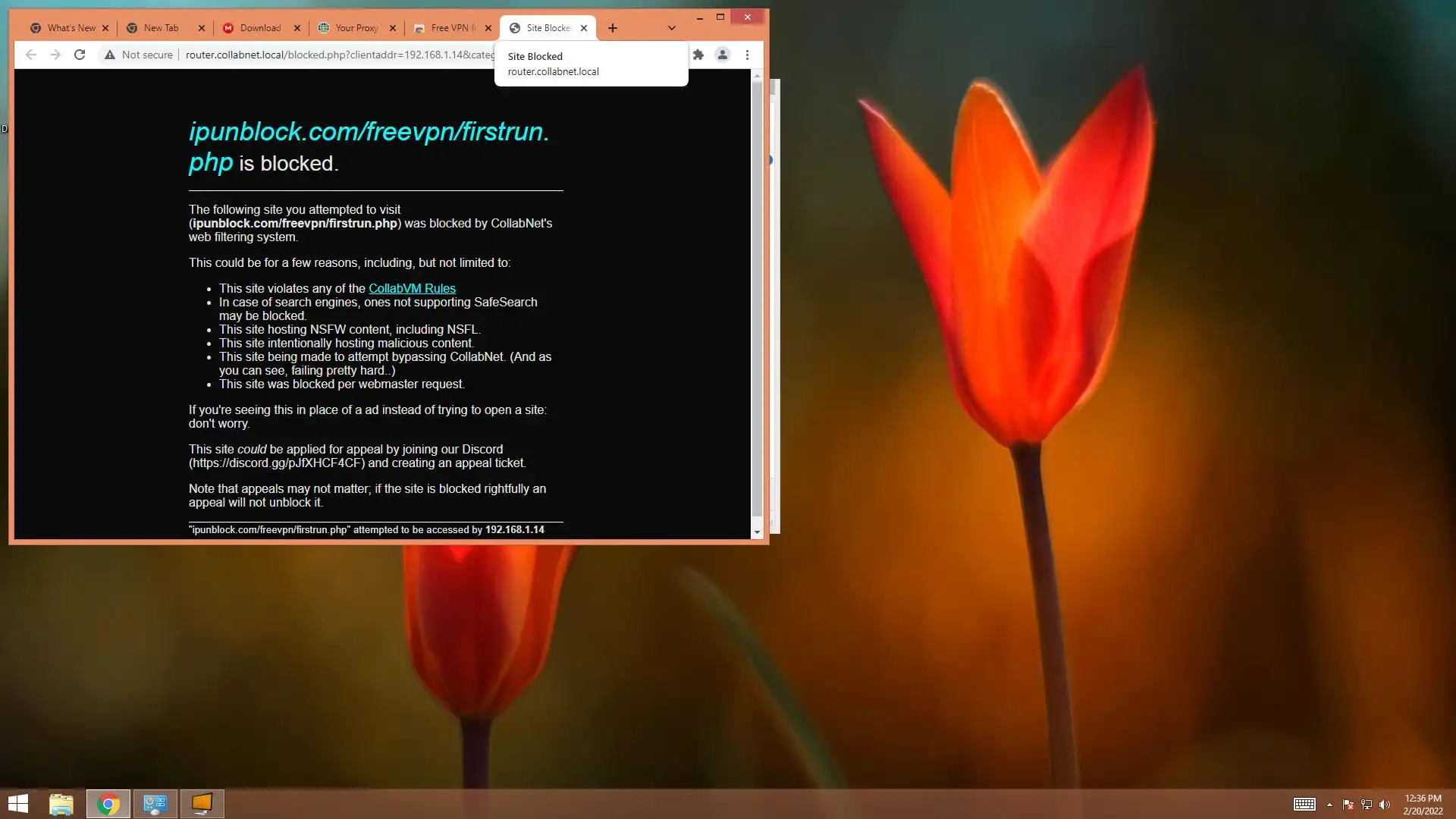Switch to the Your Proxy tab
This screenshot has height=819, width=1456.
click(x=355, y=28)
